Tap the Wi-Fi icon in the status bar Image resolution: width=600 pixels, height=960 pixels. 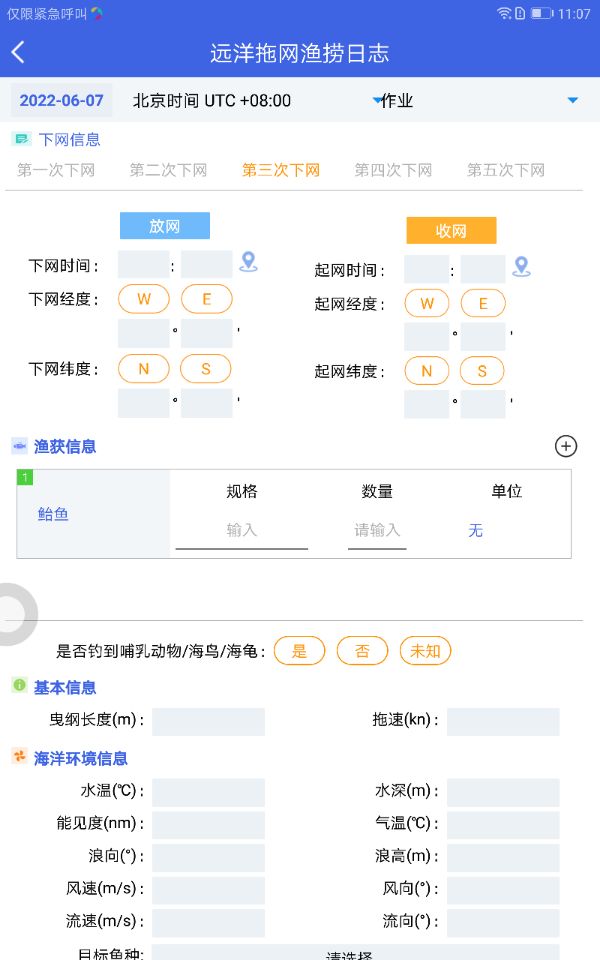pyautogui.click(x=503, y=12)
